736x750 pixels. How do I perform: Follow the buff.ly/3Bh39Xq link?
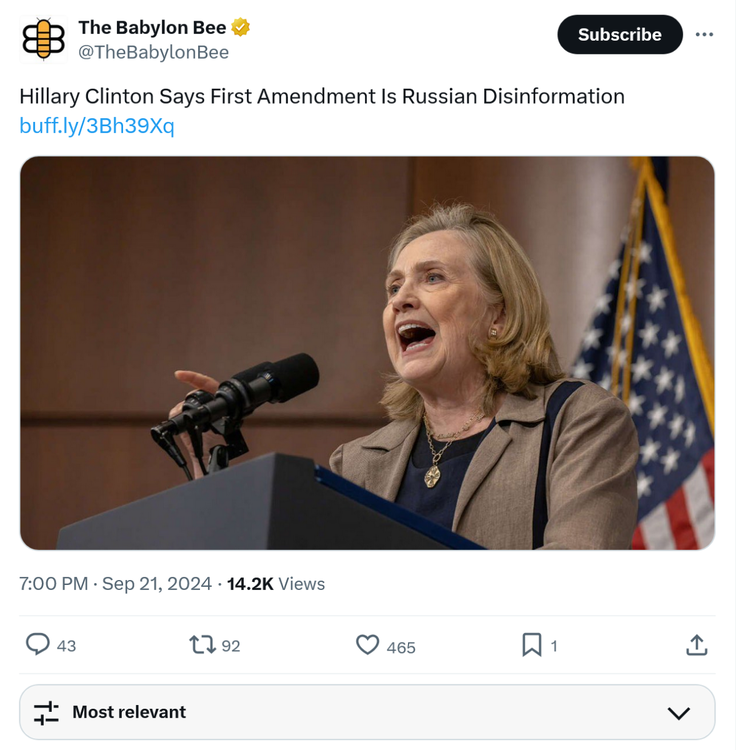97,126
